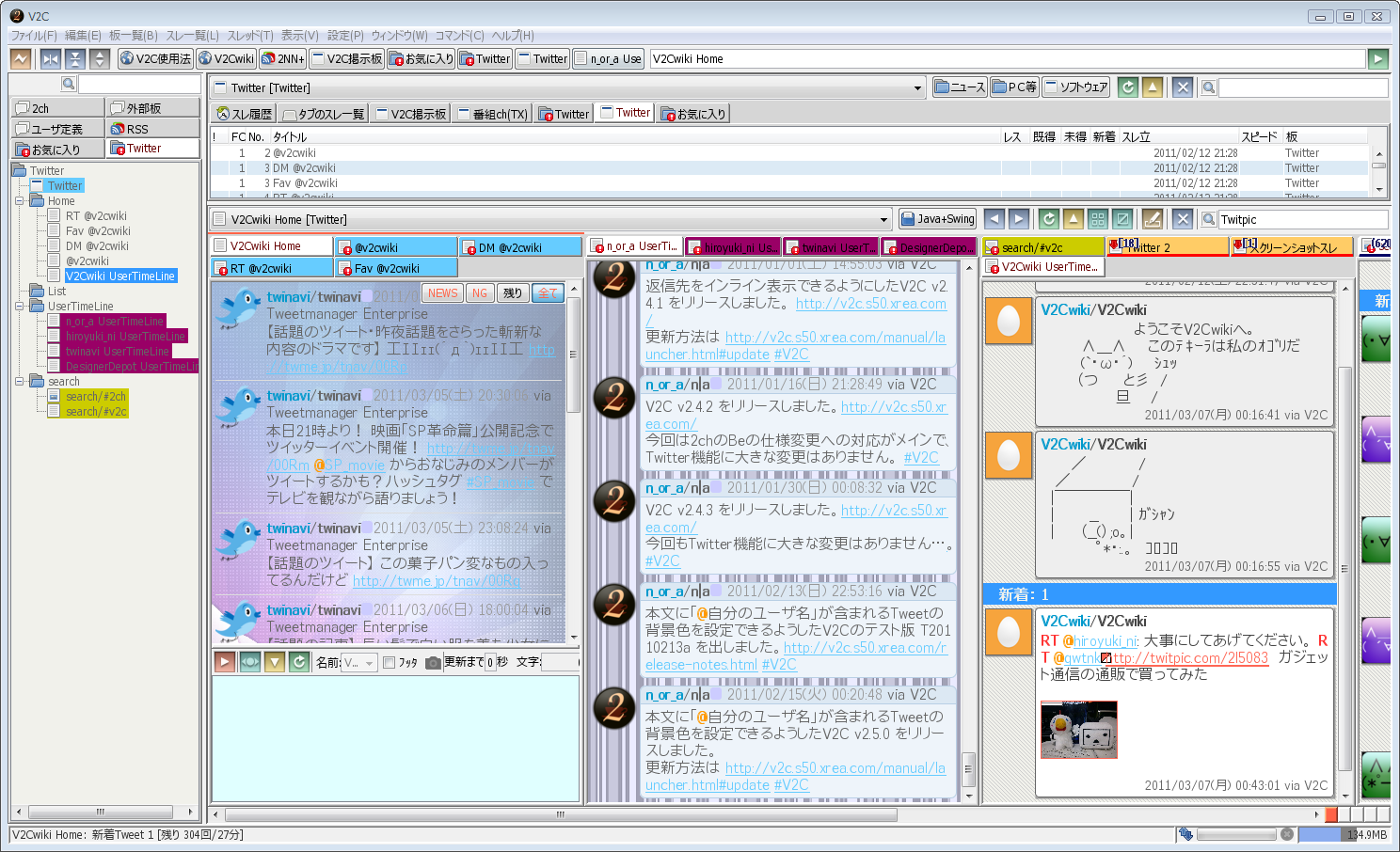The image size is (1400, 852).
Task: Click the camera icon in the compose toolbar
Action: click(x=433, y=662)
